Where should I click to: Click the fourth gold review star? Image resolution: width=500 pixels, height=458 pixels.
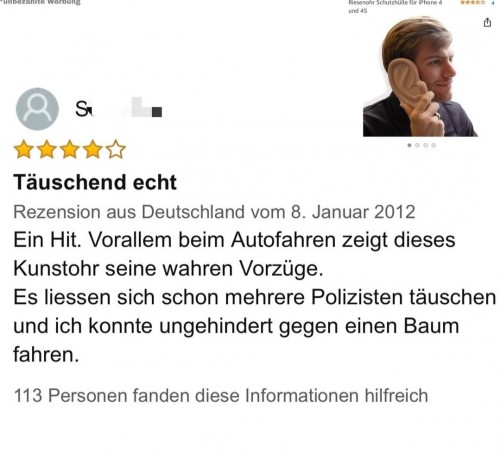pos(92,149)
